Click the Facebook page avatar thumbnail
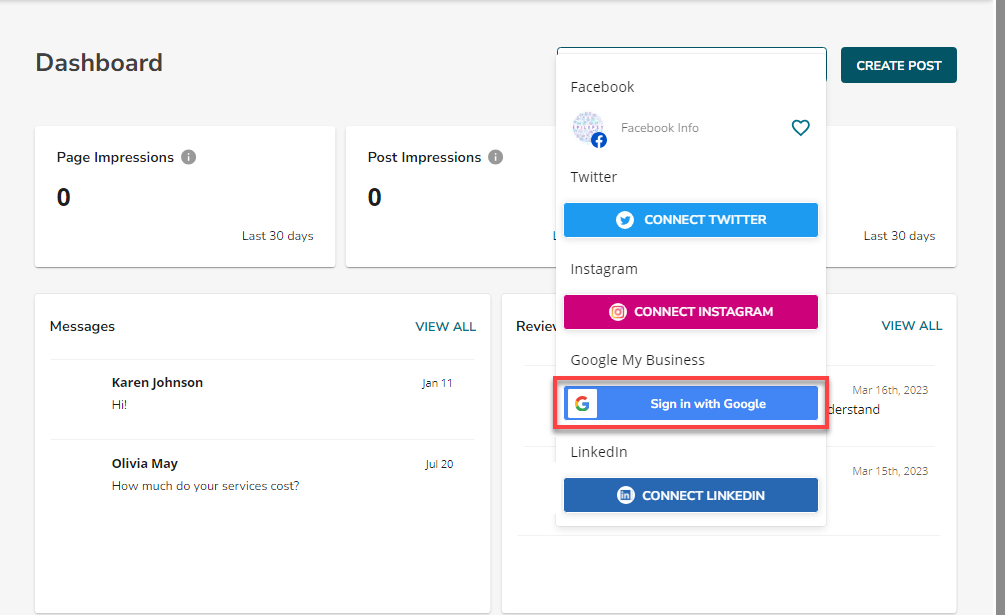The width and height of the screenshot is (1006, 615). click(588, 128)
